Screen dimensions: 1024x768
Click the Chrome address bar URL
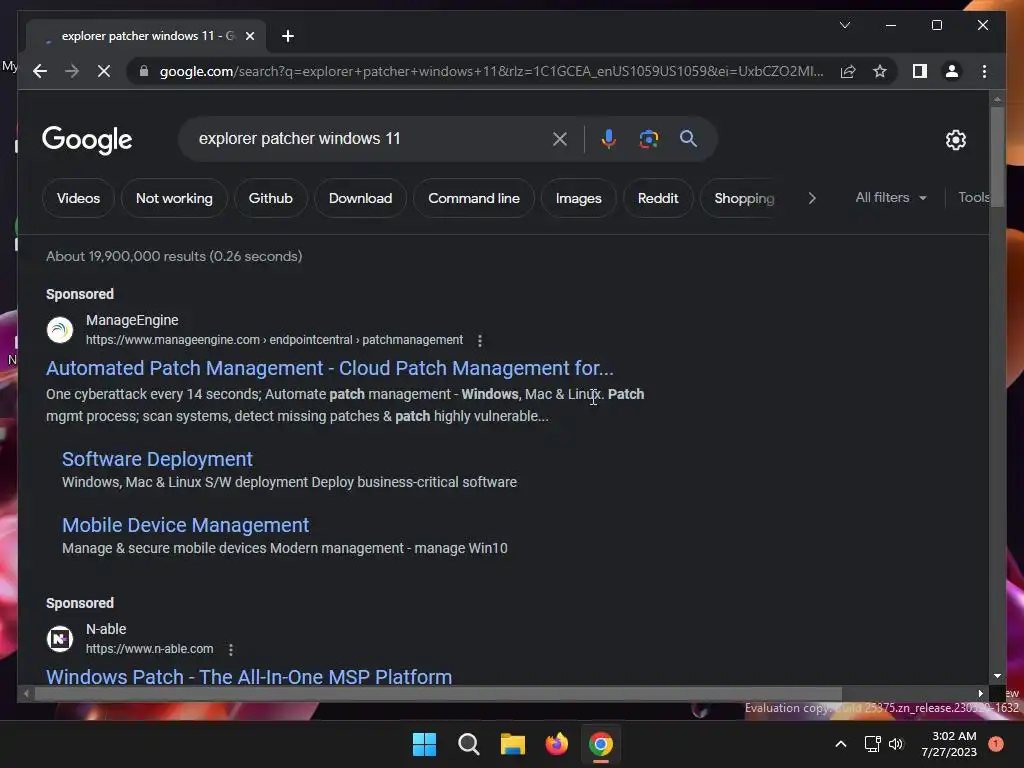pyautogui.click(x=491, y=71)
